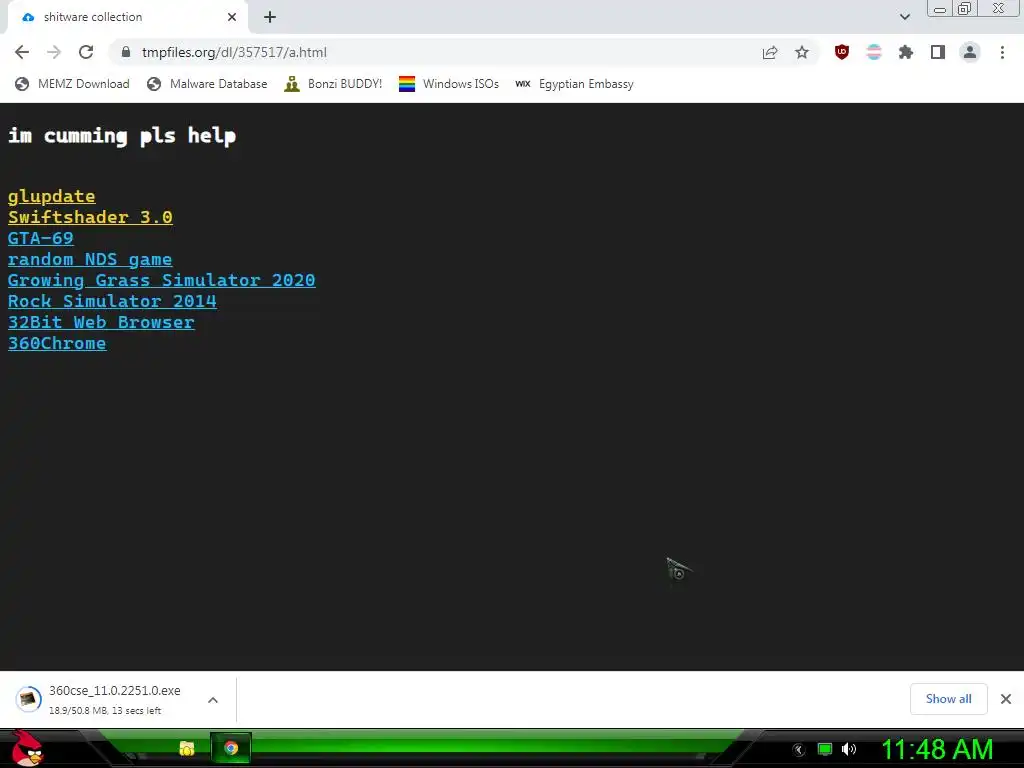Image resolution: width=1024 pixels, height=768 pixels.
Task: Open the random NDS game link
Action: pos(90,259)
